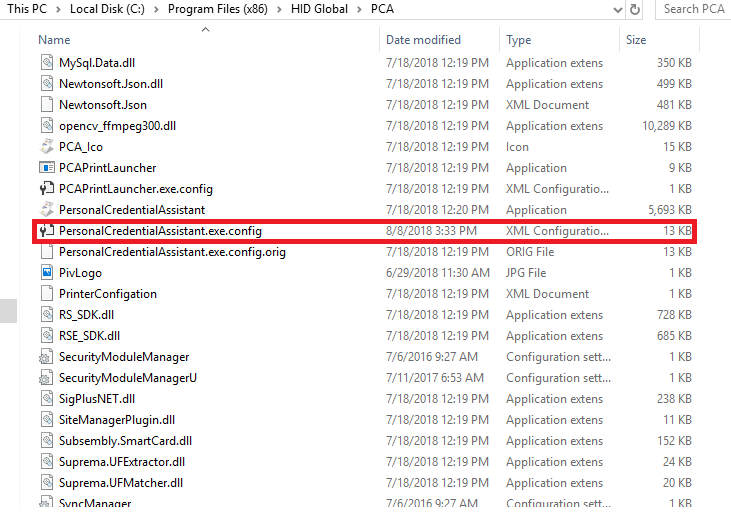731x516 pixels.
Task: Expand the chevron after Program Files (x86)
Action: point(279,9)
